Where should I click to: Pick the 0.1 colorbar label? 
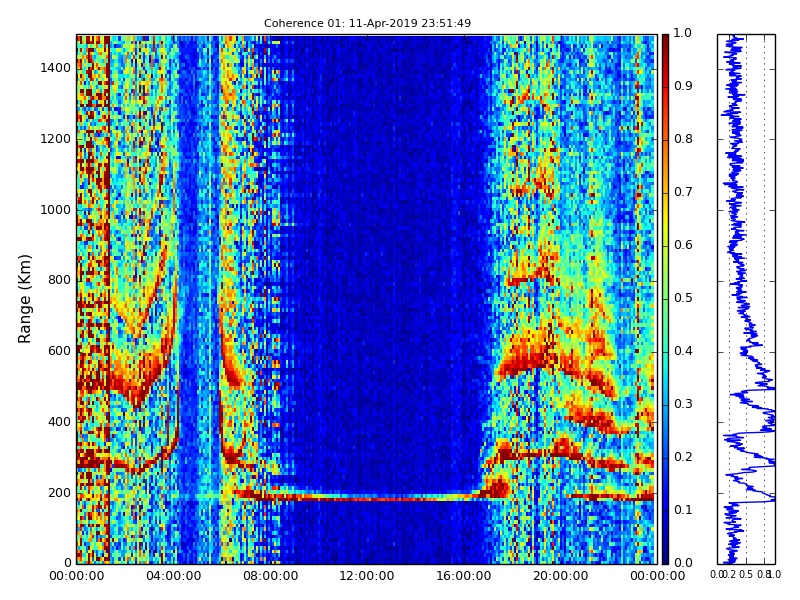(x=683, y=510)
